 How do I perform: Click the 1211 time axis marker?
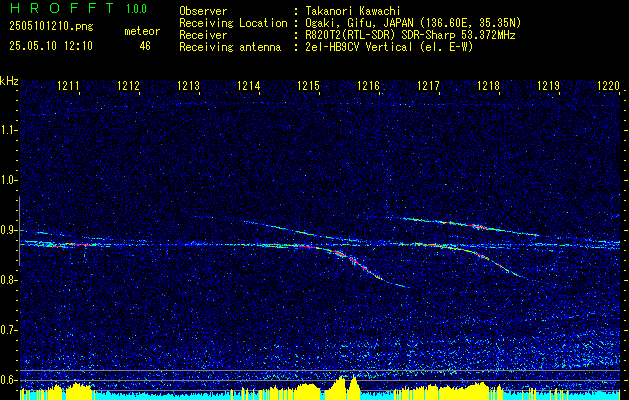[68, 85]
